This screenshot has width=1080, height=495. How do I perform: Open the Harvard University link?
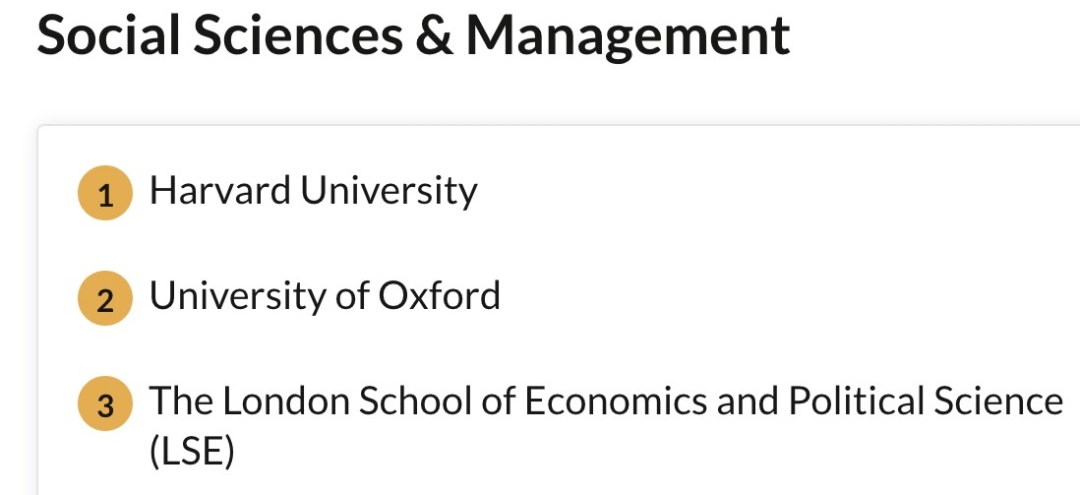tap(313, 191)
